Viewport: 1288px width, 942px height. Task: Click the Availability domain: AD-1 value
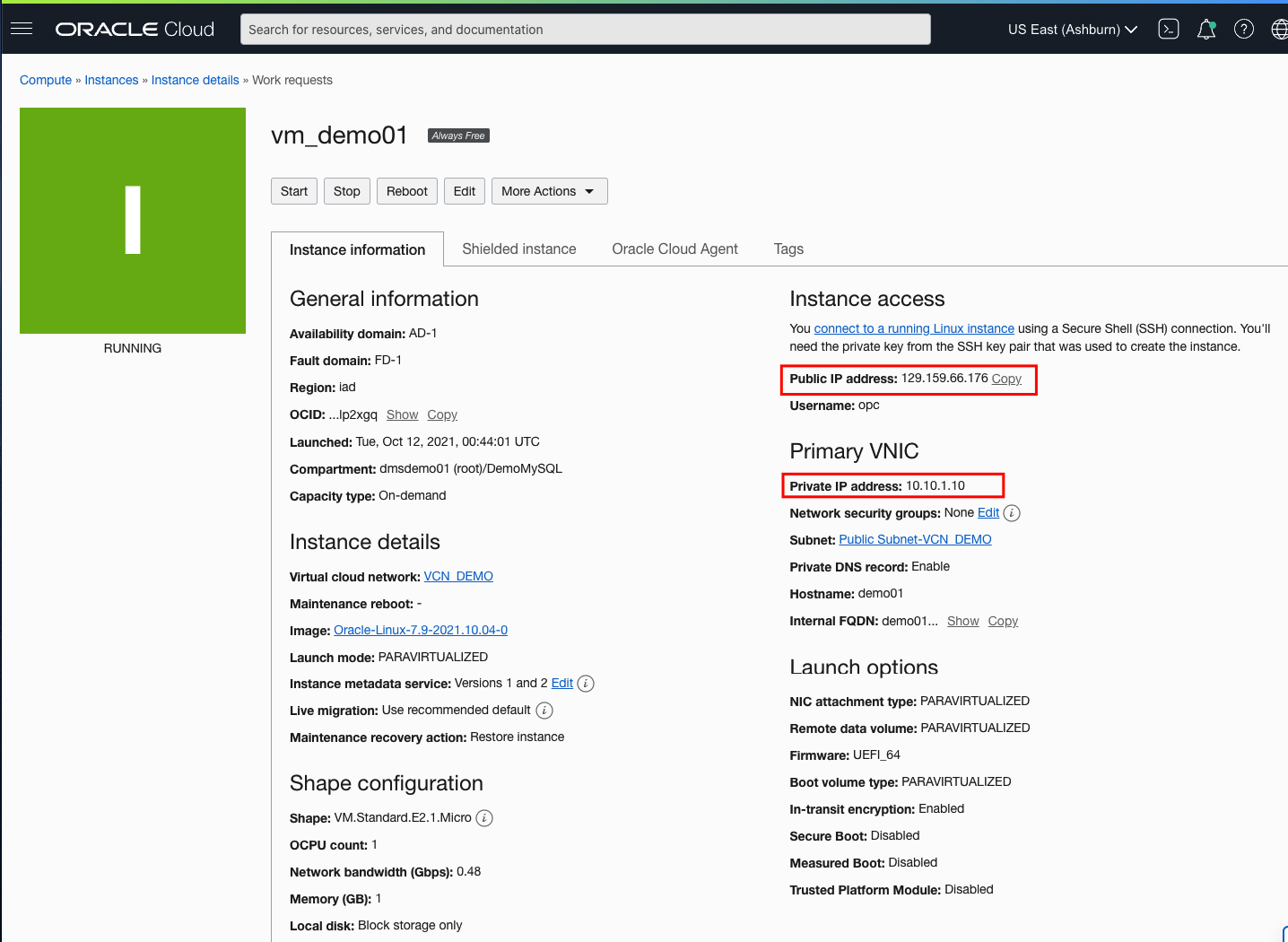(422, 333)
